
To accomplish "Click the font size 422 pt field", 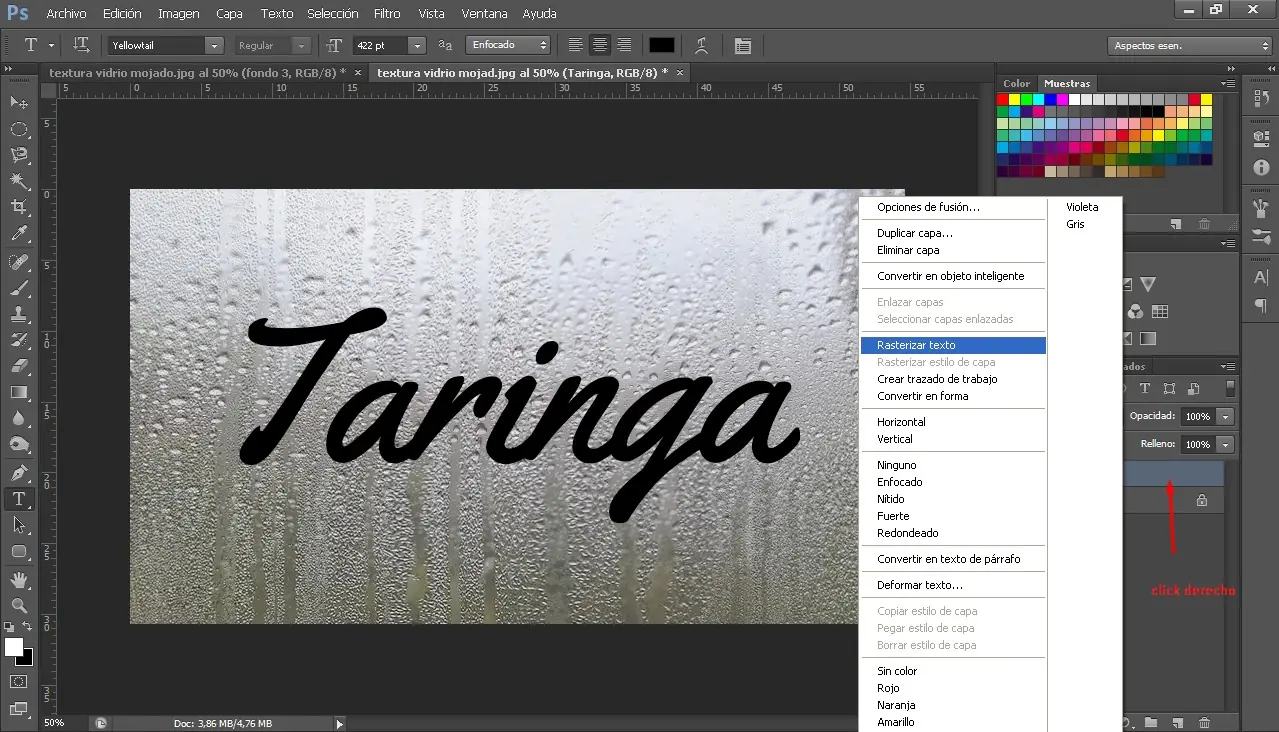I will (380, 45).
